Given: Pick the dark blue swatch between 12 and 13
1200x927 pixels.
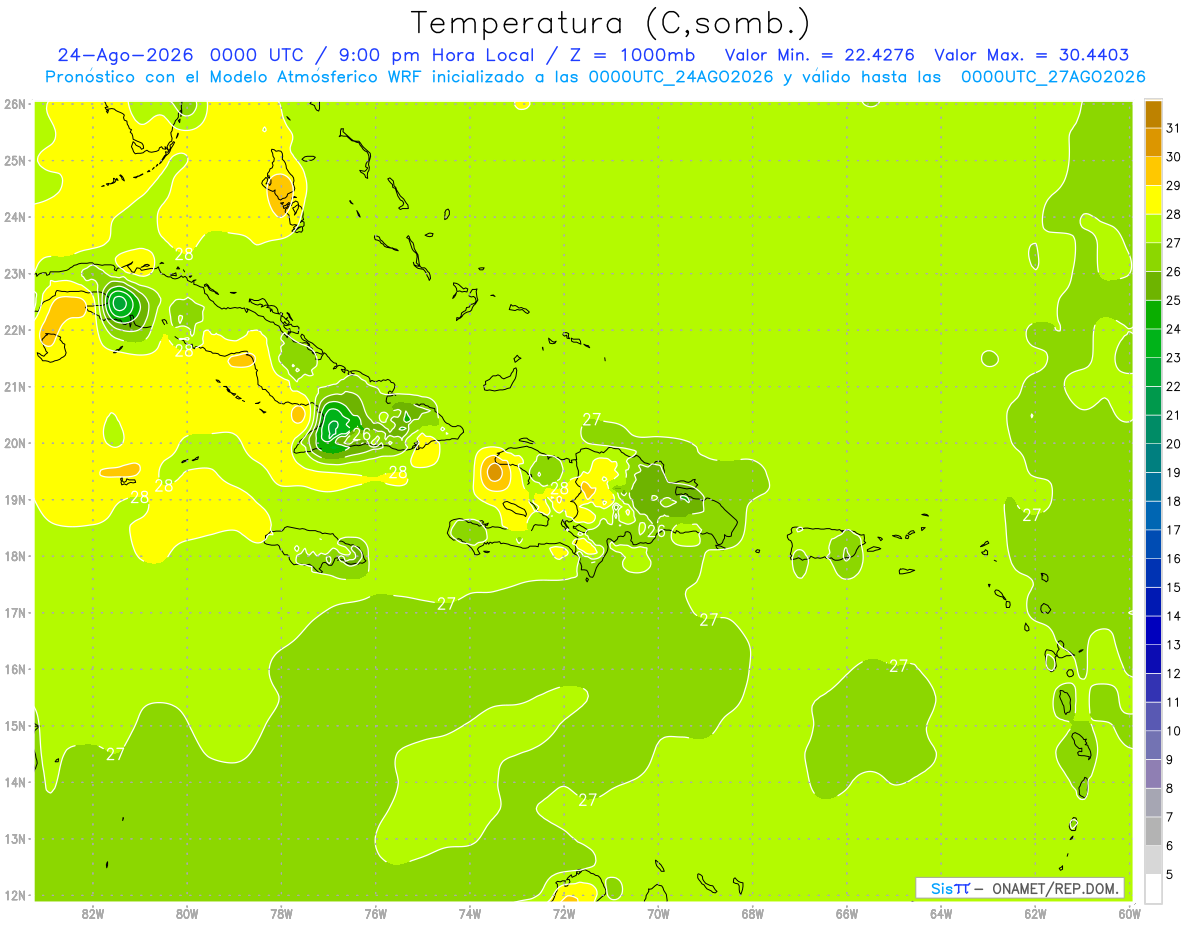Looking at the screenshot, I should (1153, 659).
